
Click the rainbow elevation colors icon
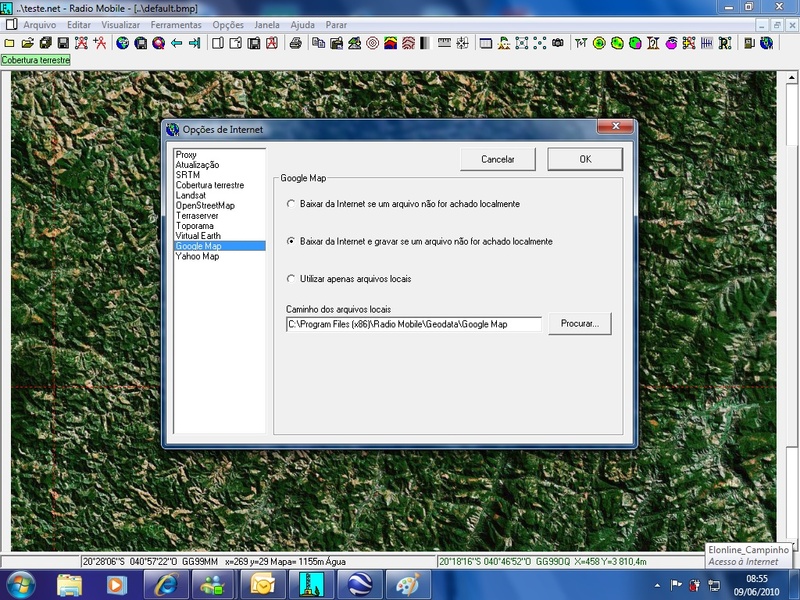[x=390, y=43]
